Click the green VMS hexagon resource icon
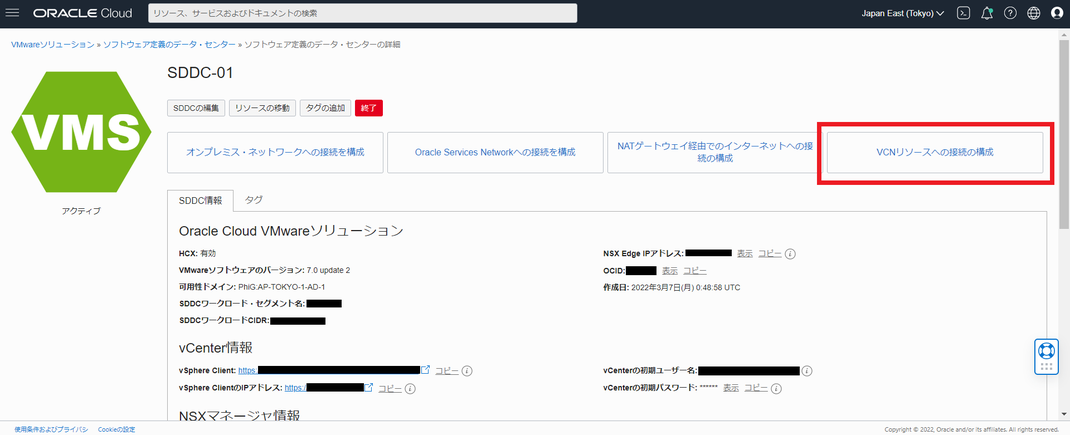This screenshot has height=435, width=1070. (81, 130)
